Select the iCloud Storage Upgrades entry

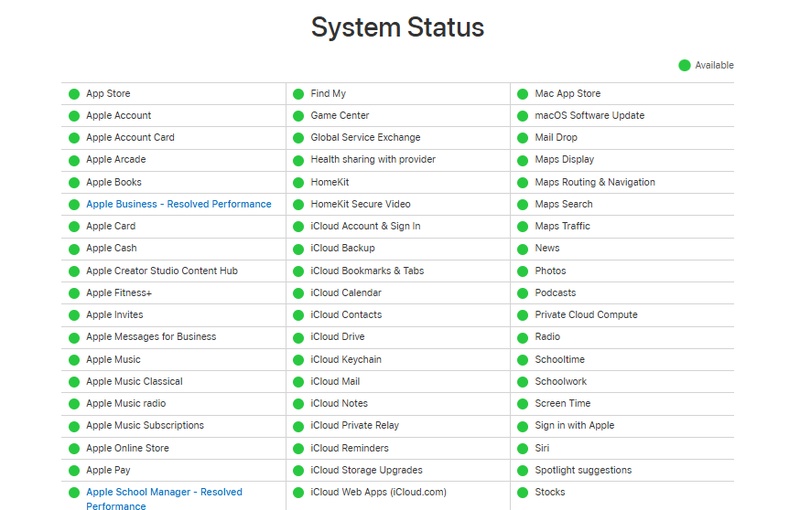366,470
